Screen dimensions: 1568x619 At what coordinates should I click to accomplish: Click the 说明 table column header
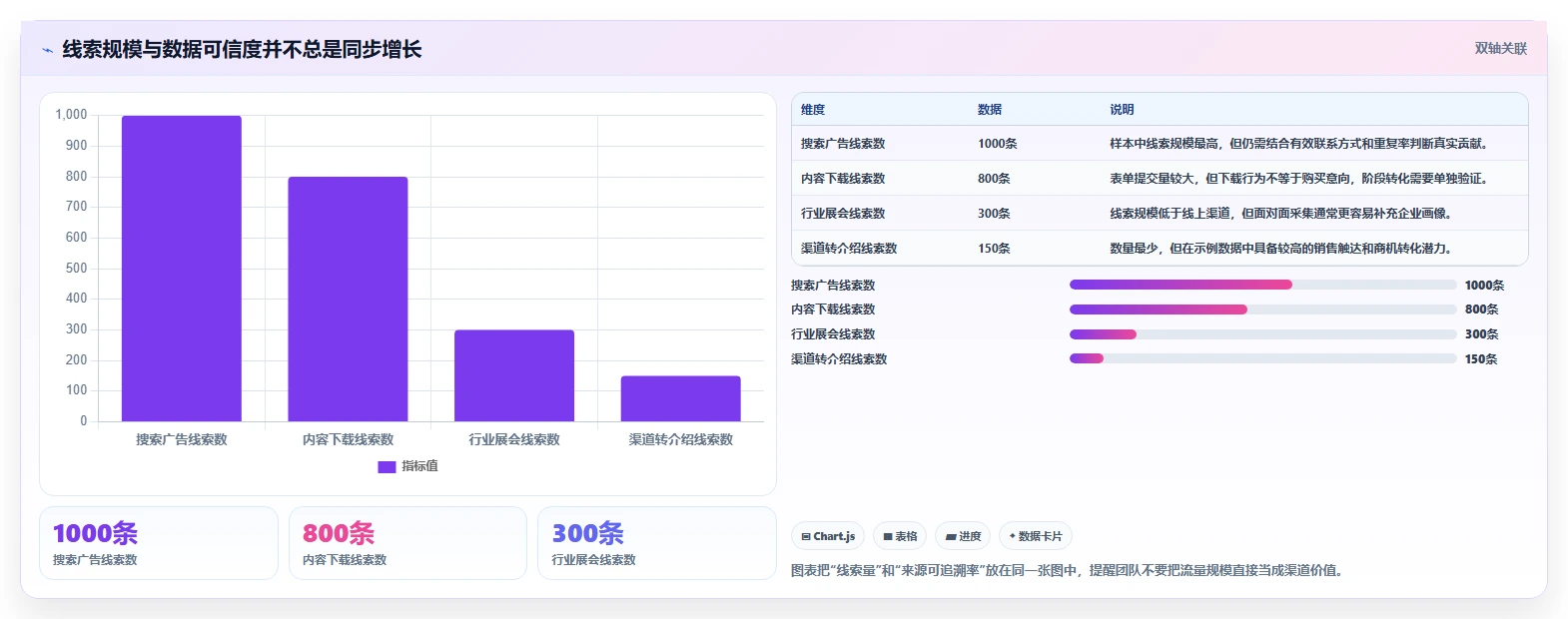click(1122, 110)
